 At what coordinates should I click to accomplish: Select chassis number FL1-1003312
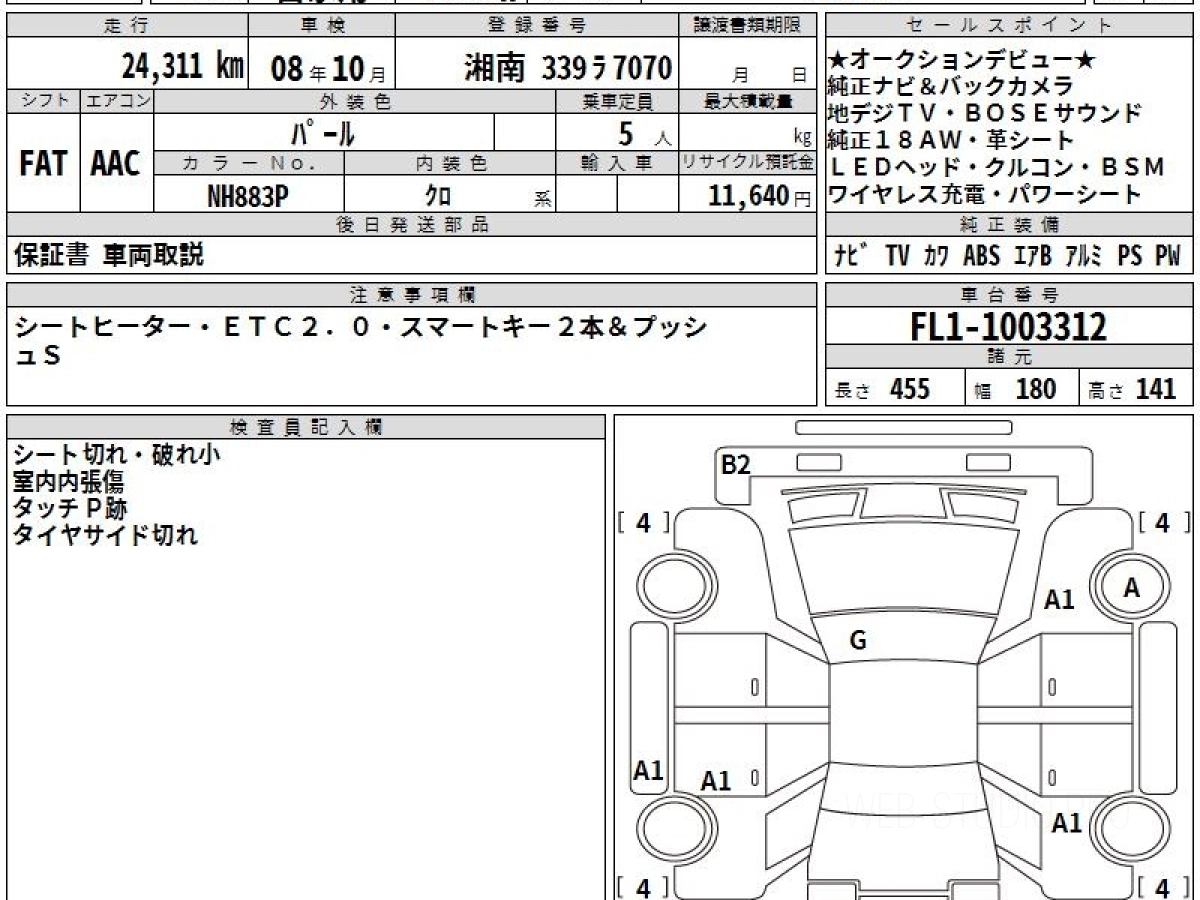pos(1009,326)
